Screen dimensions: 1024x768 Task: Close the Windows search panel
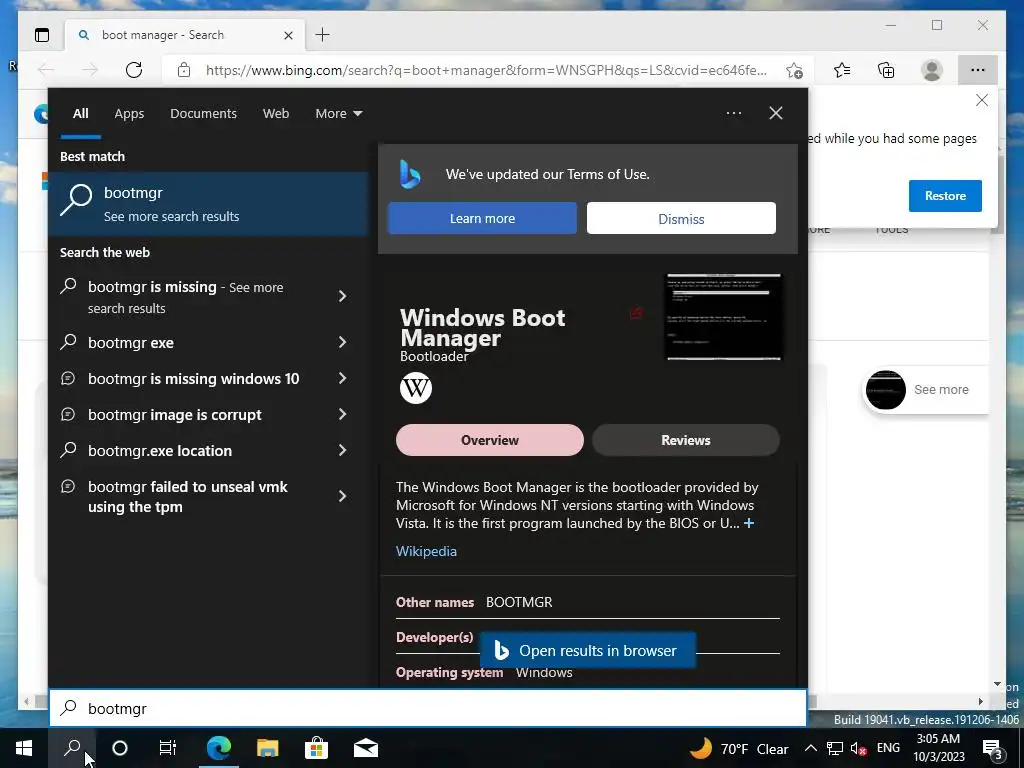776,113
